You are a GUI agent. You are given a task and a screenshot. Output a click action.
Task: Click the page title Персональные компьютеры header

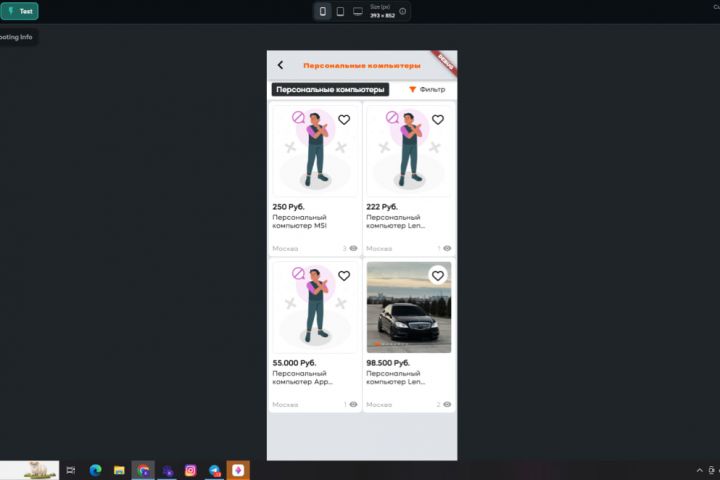(x=362, y=66)
